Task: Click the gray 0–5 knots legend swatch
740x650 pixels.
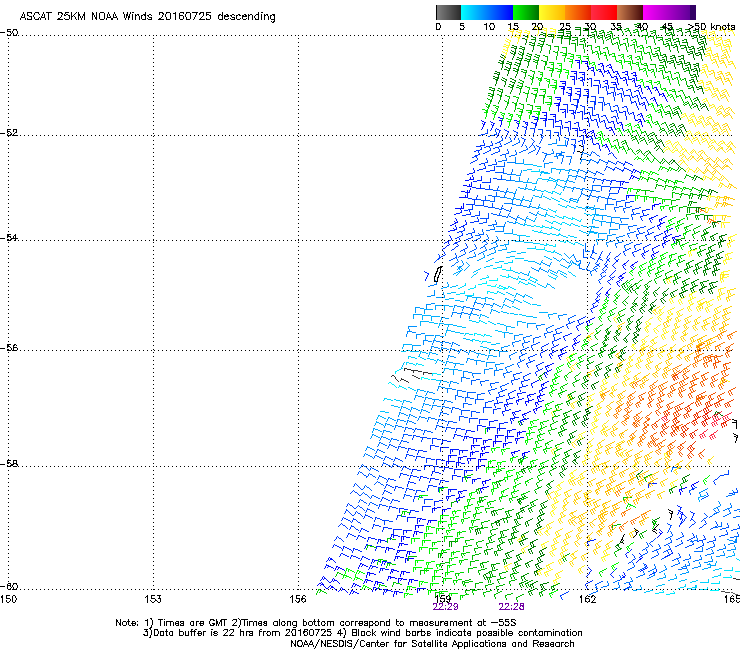Action: (448, 12)
